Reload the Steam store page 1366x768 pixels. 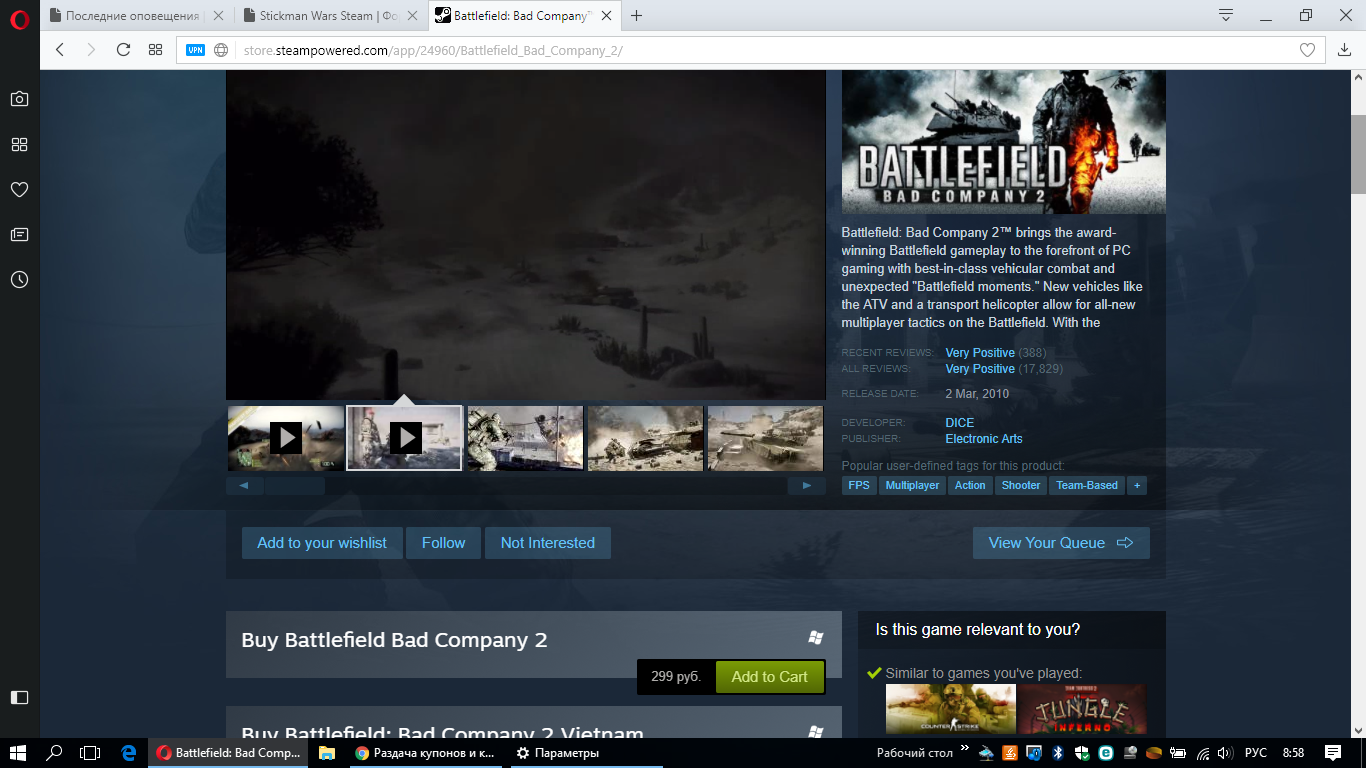(124, 50)
